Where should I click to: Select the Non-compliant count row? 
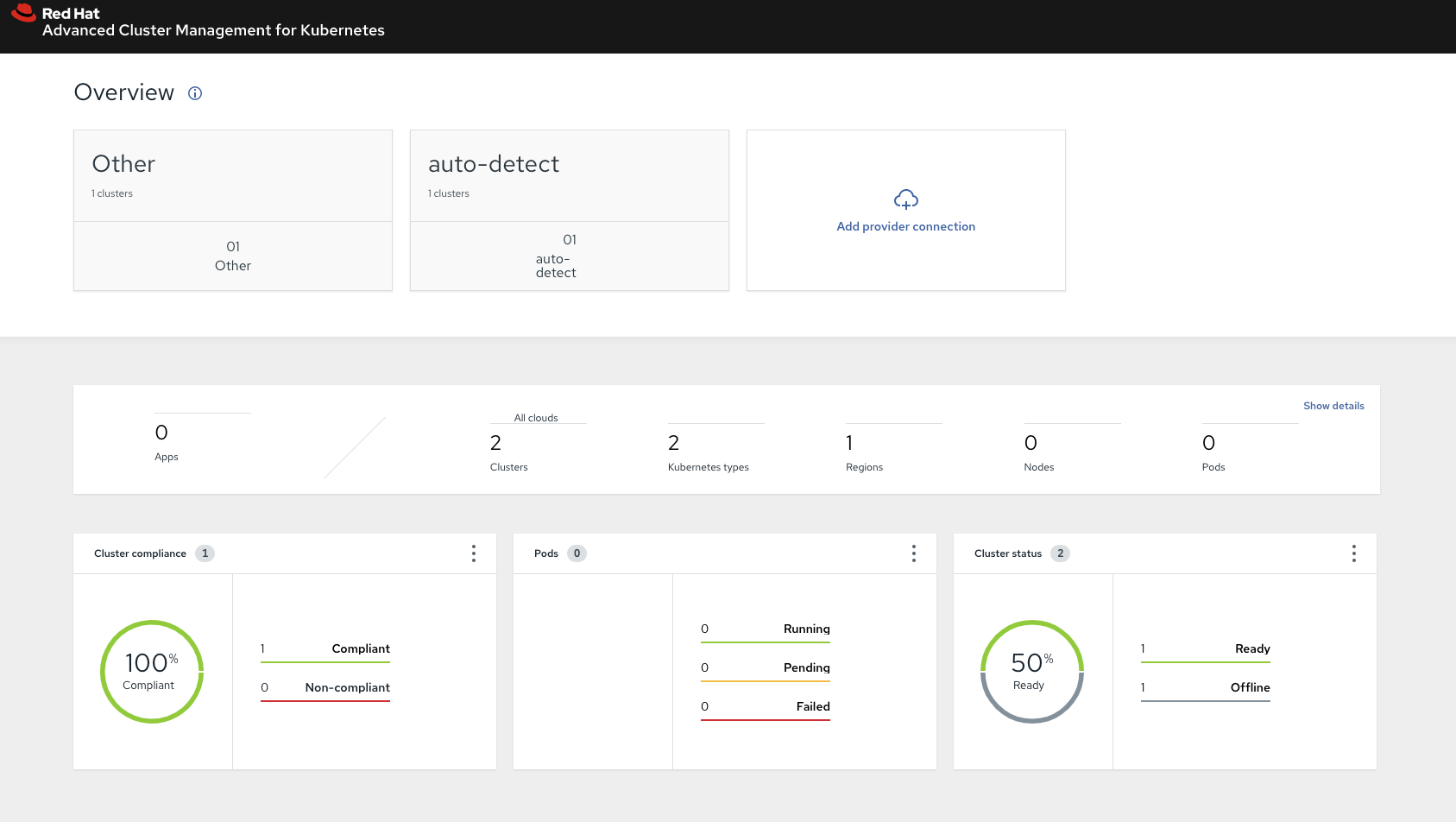tap(325, 689)
